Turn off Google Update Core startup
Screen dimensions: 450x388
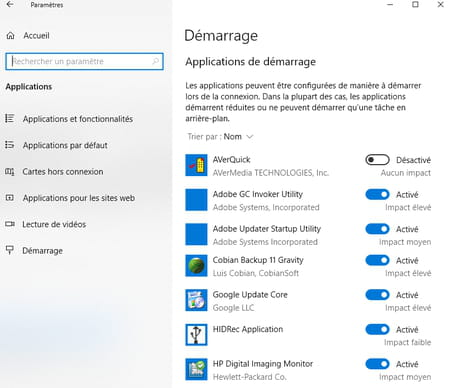coord(377,295)
